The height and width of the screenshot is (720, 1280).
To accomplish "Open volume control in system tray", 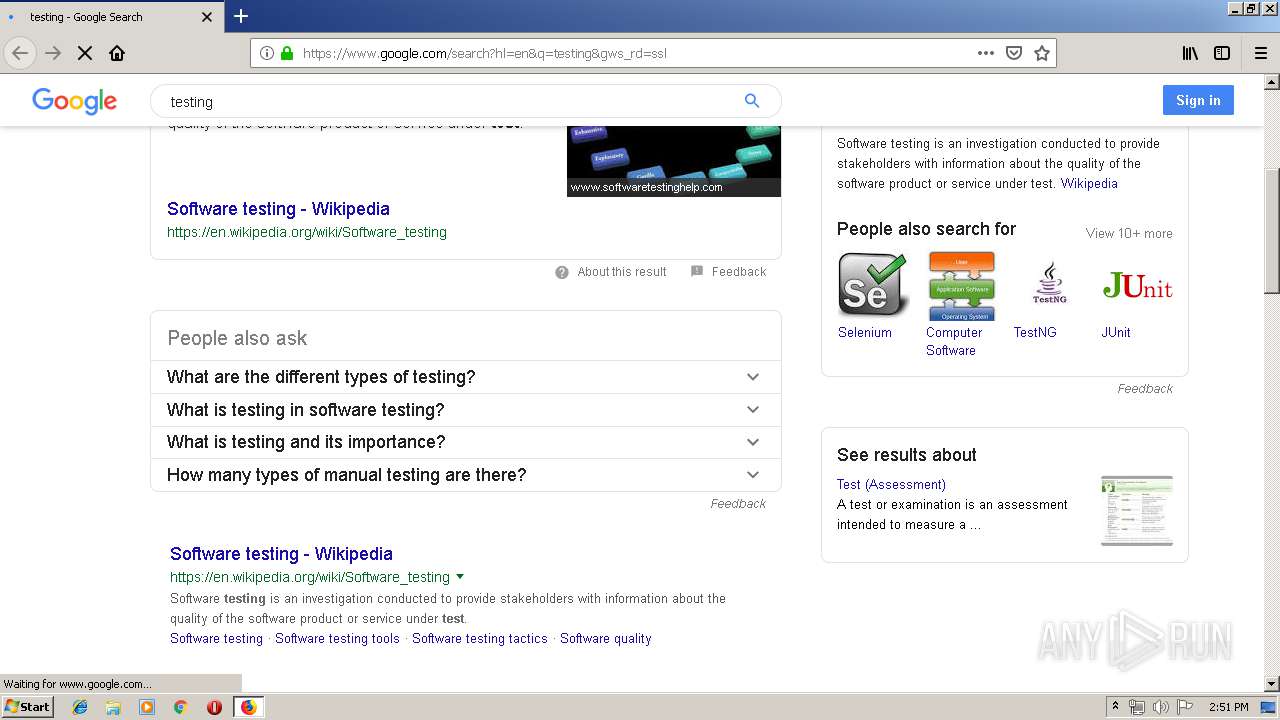I will [1160, 707].
